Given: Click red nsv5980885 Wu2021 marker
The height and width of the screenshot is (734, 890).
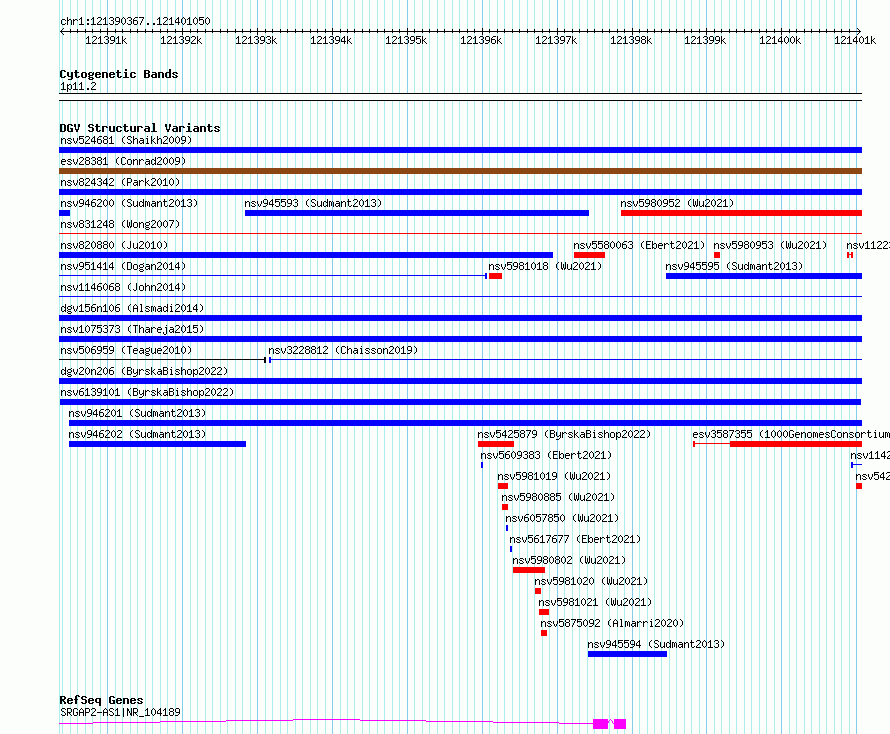Looking at the screenshot, I should point(505,507).
